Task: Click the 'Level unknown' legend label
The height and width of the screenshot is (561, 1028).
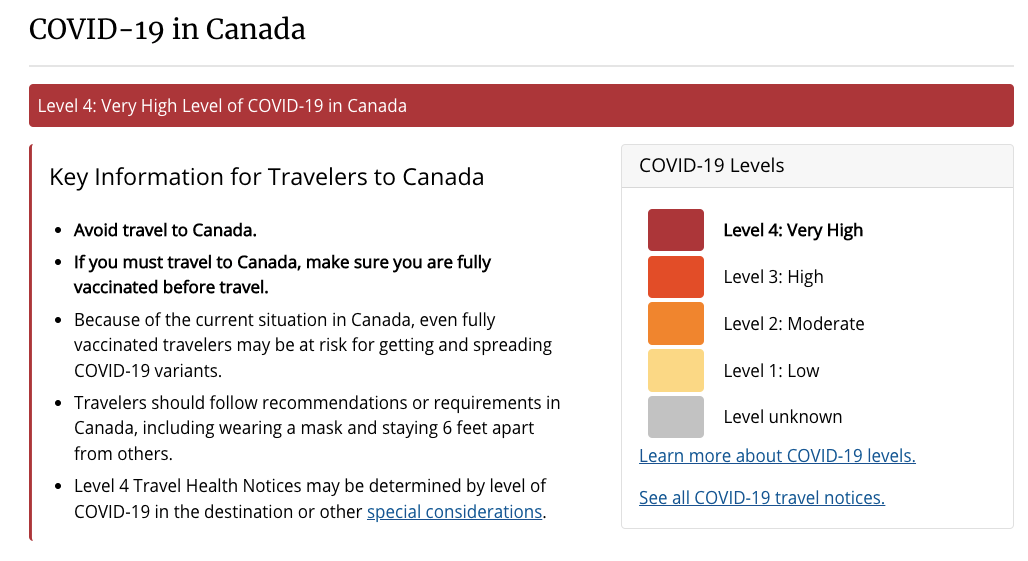Action: tap(782, 417)
